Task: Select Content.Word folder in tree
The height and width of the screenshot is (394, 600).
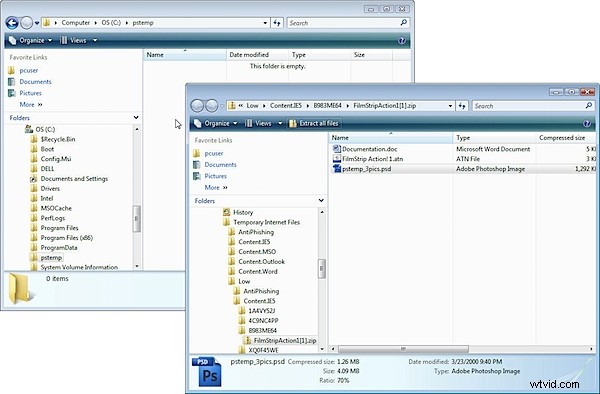Action: (258, 272)
